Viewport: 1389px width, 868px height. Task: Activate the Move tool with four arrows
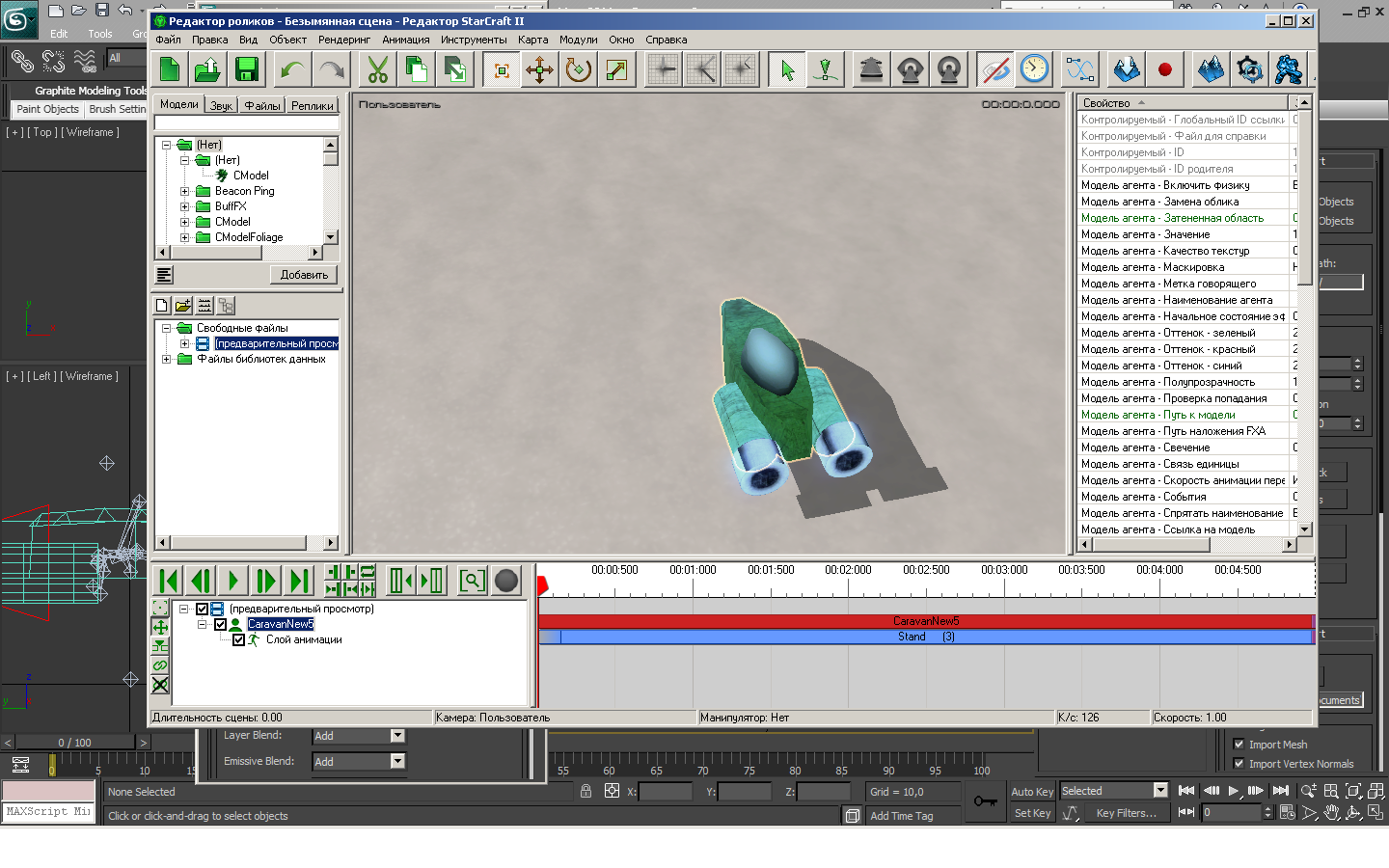coord(539,69)
